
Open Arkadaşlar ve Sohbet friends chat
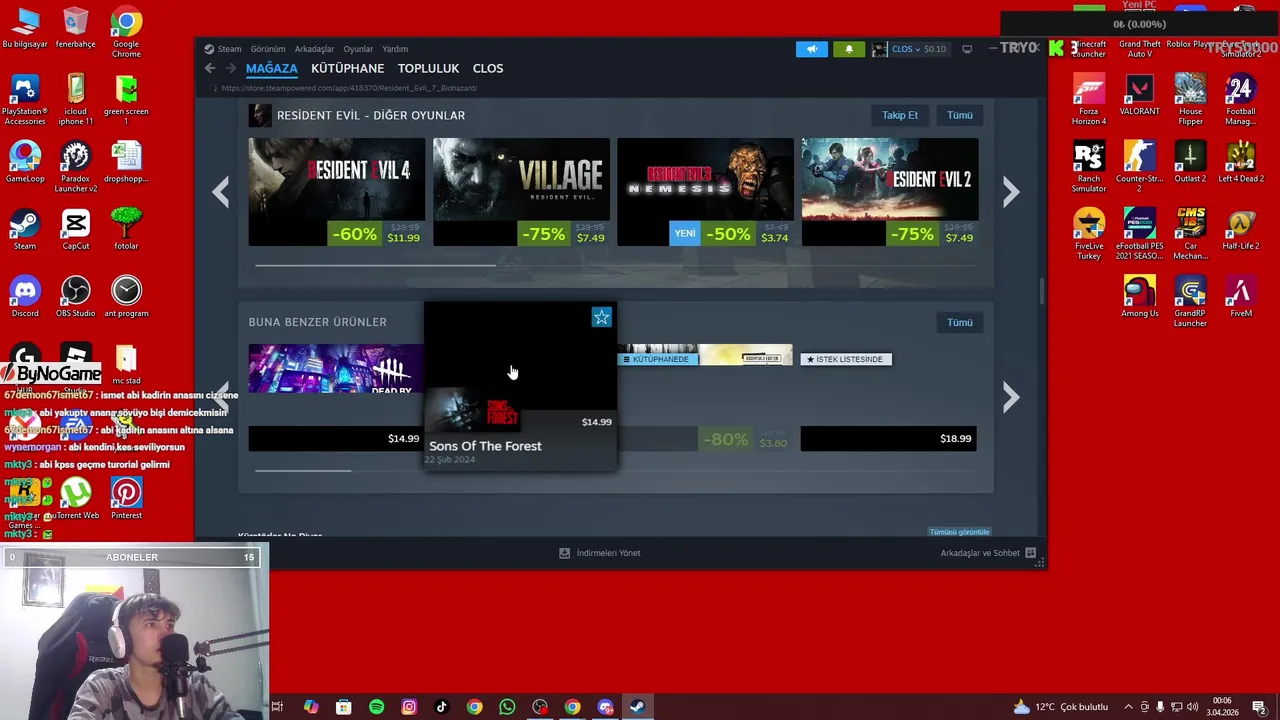[x=988, y=553]
